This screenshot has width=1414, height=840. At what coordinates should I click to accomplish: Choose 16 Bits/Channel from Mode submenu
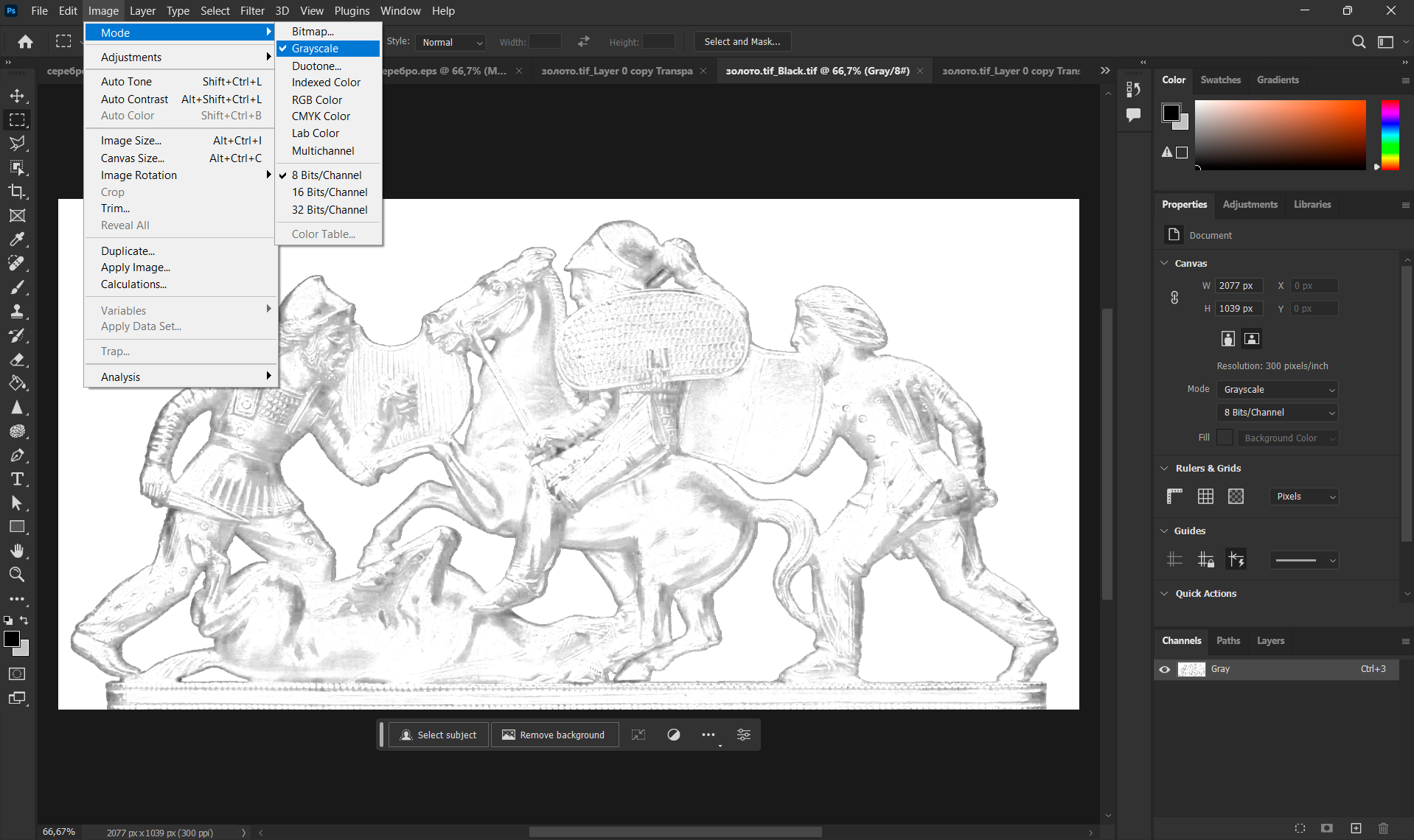pos(329,192)
